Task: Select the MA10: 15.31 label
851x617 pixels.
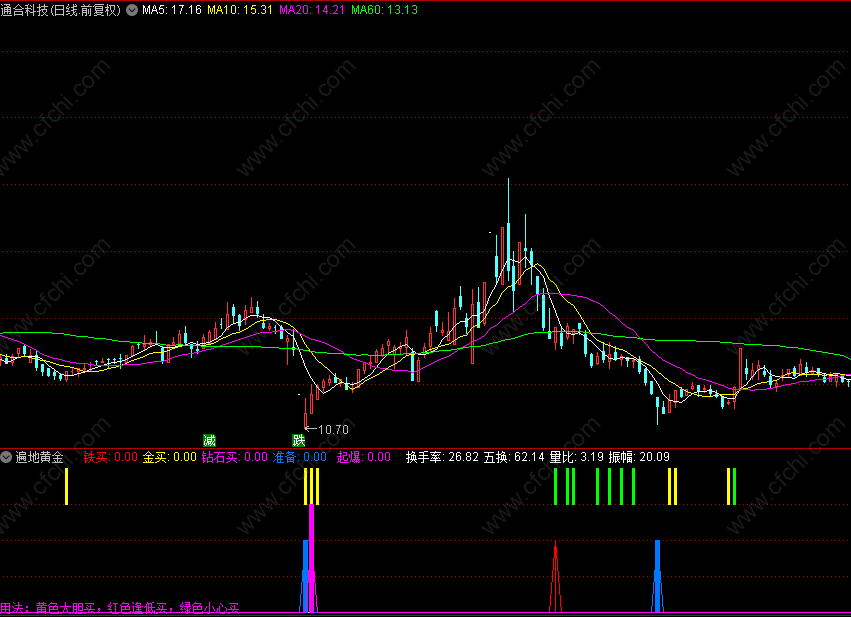Action: coord(240,10)
